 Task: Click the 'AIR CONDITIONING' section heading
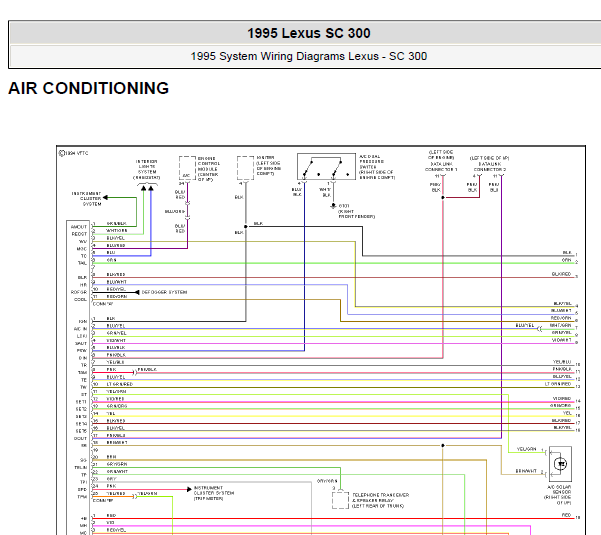pyautogui.click(x=89, y=89)
